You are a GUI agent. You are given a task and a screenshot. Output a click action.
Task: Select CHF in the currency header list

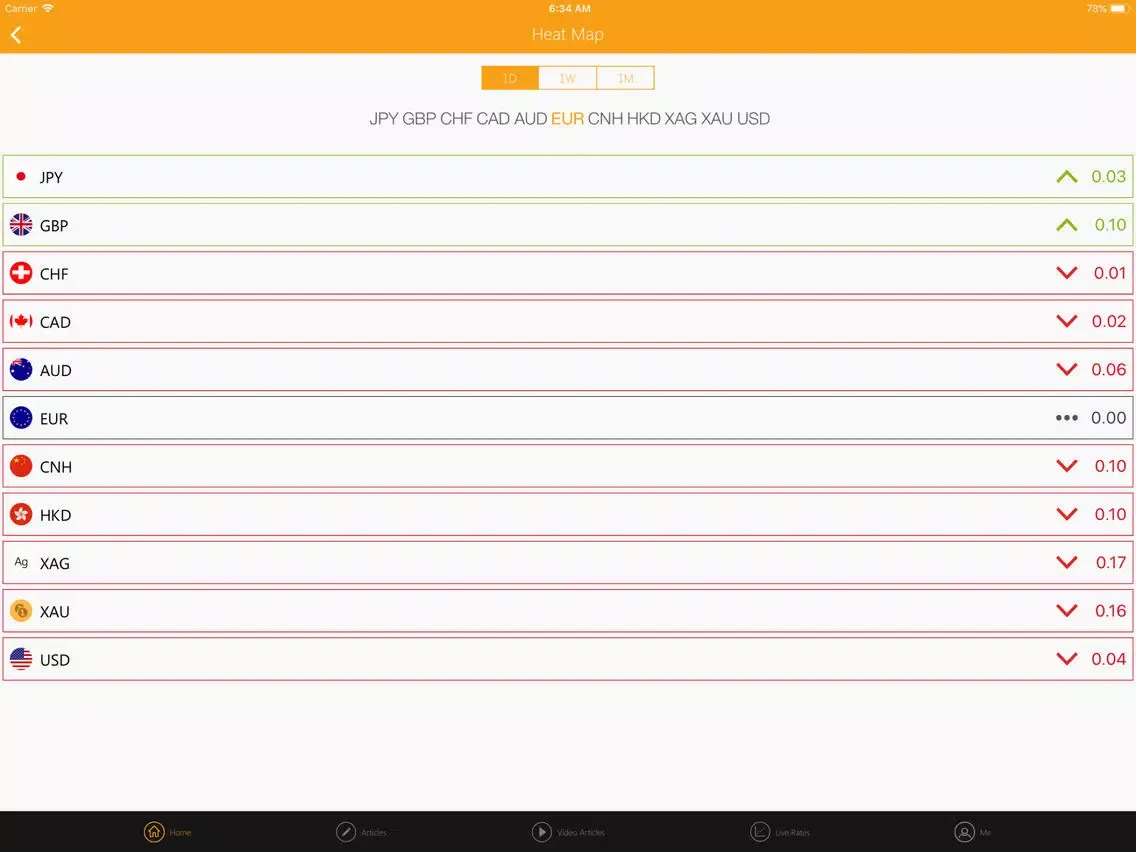coord(456,119)
